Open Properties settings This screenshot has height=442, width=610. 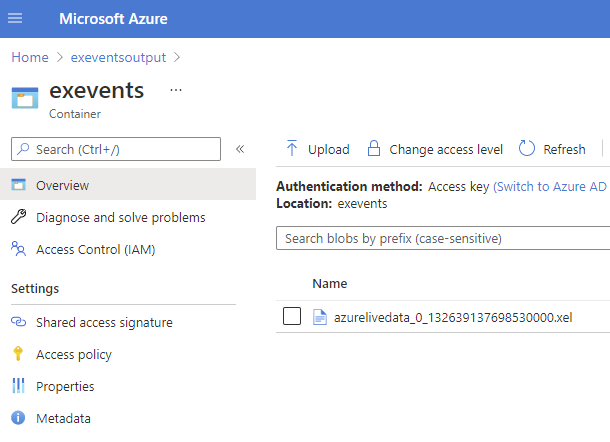[65, 386]
